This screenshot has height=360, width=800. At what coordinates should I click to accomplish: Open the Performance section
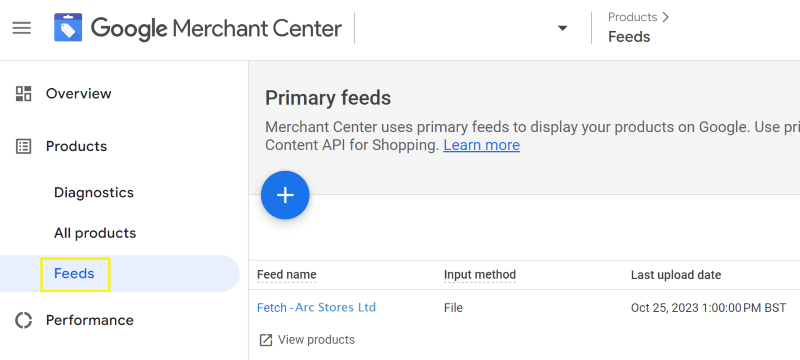(90, 320)
